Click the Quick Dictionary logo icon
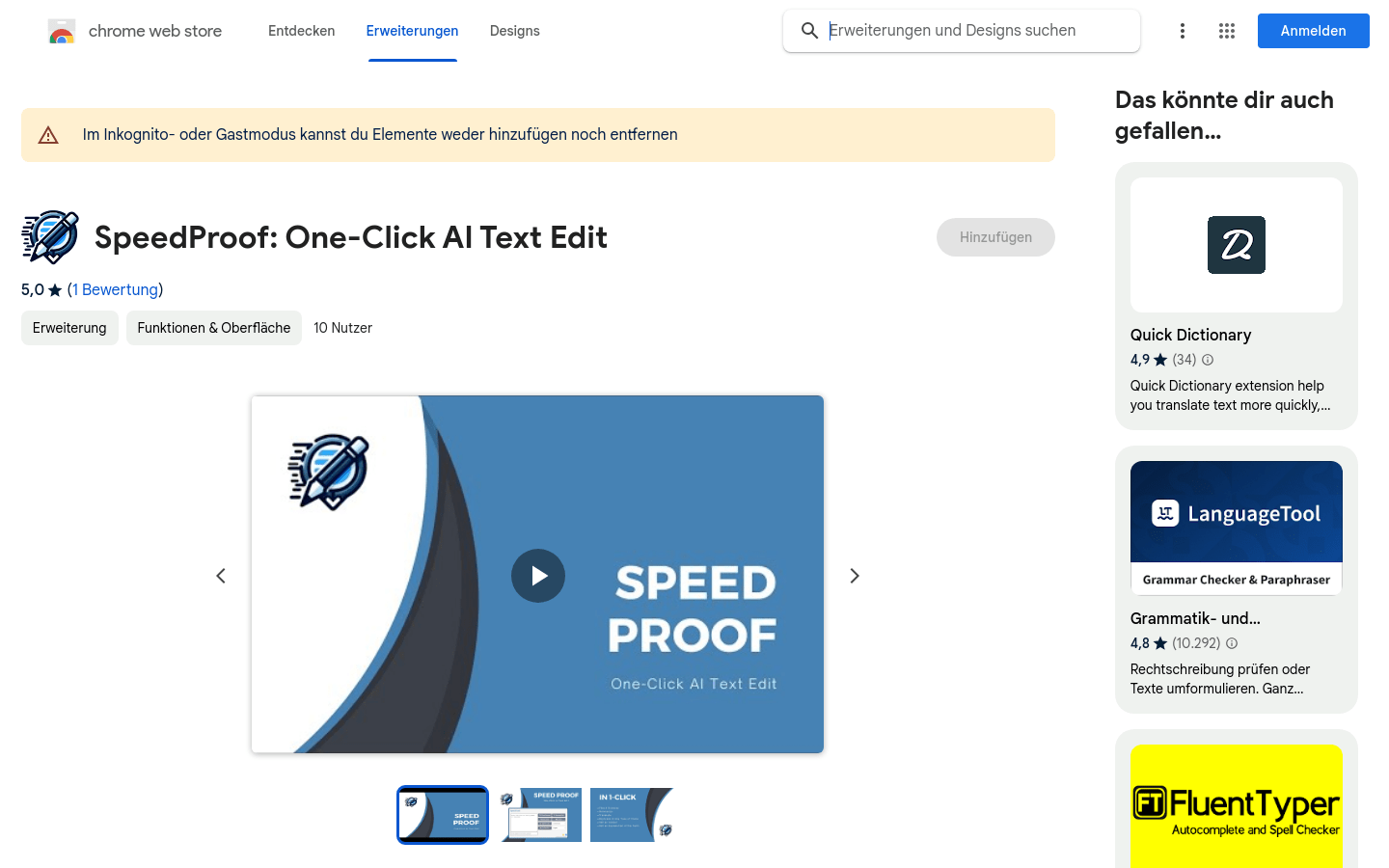1389x868 pixels. click(1237, 245)
